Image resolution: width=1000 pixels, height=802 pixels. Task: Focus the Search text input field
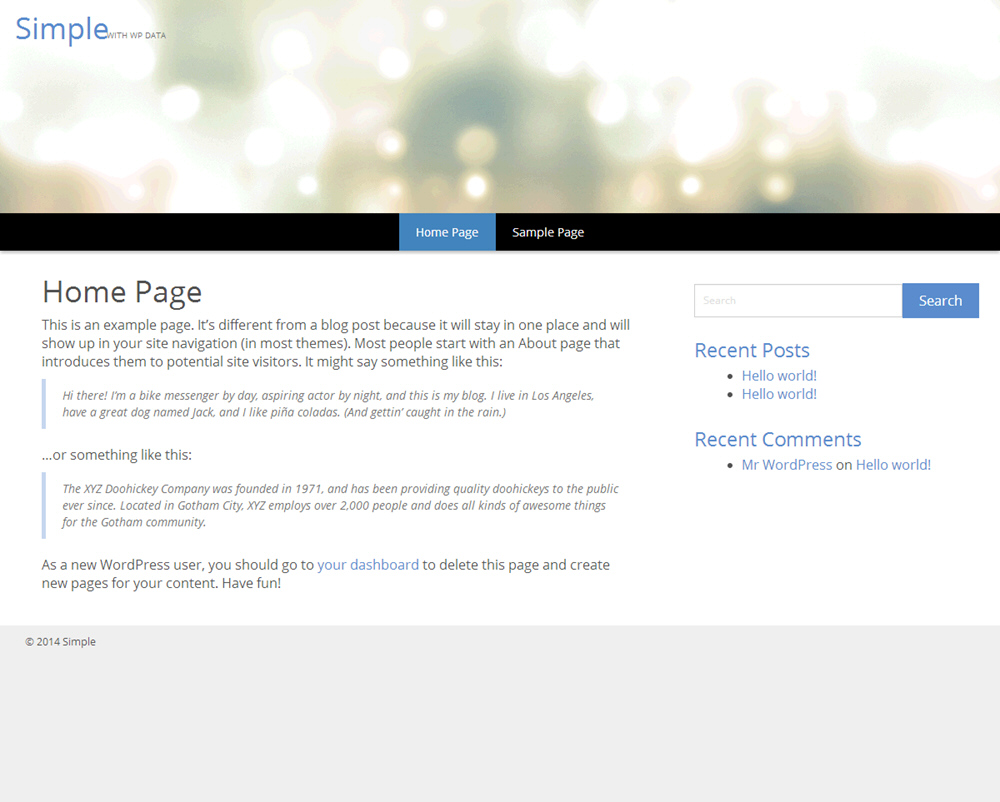(797, 300)
